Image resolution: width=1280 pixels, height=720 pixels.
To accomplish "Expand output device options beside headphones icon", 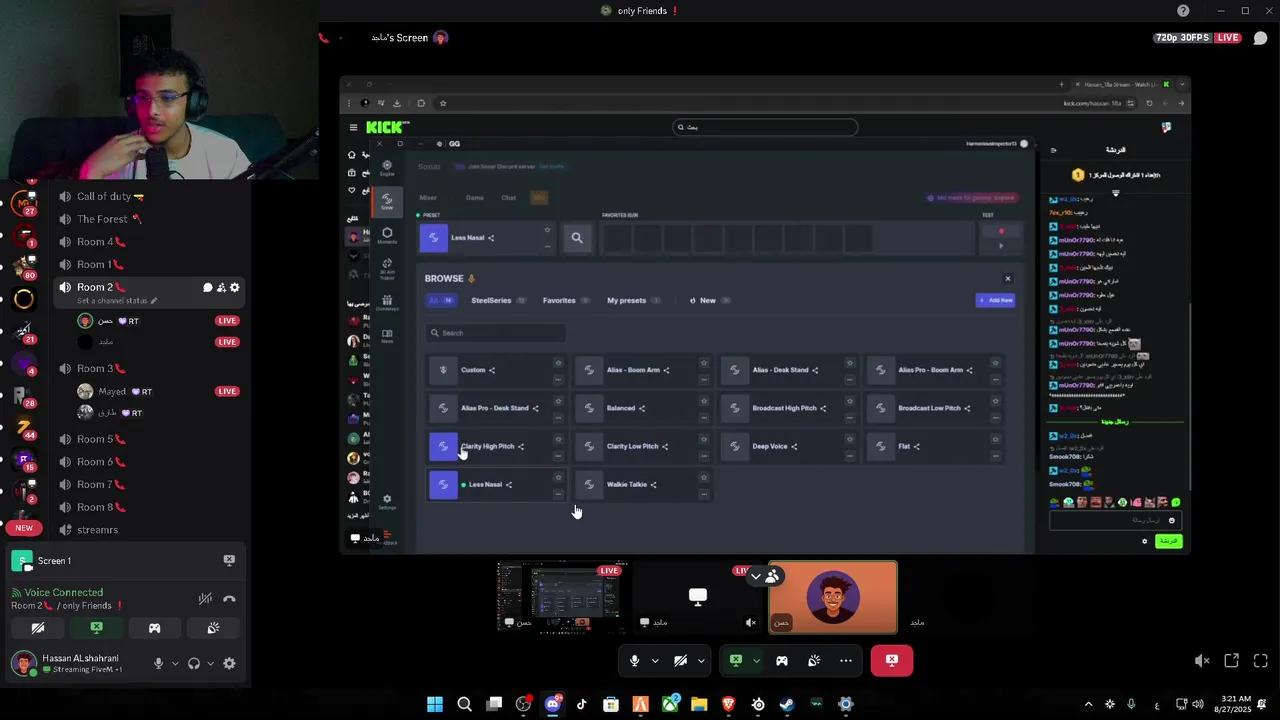I will 210,663.
